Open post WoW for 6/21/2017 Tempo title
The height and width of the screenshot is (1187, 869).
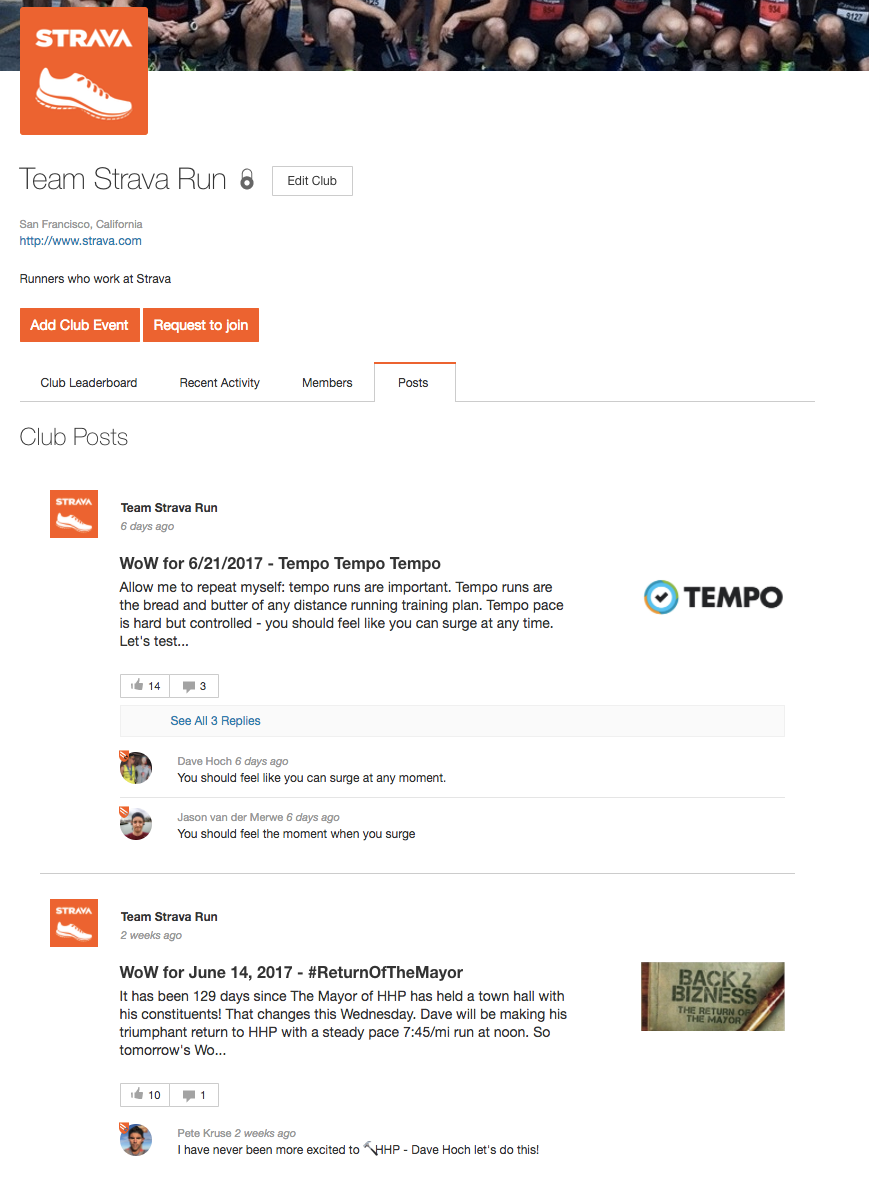[280, 563]
